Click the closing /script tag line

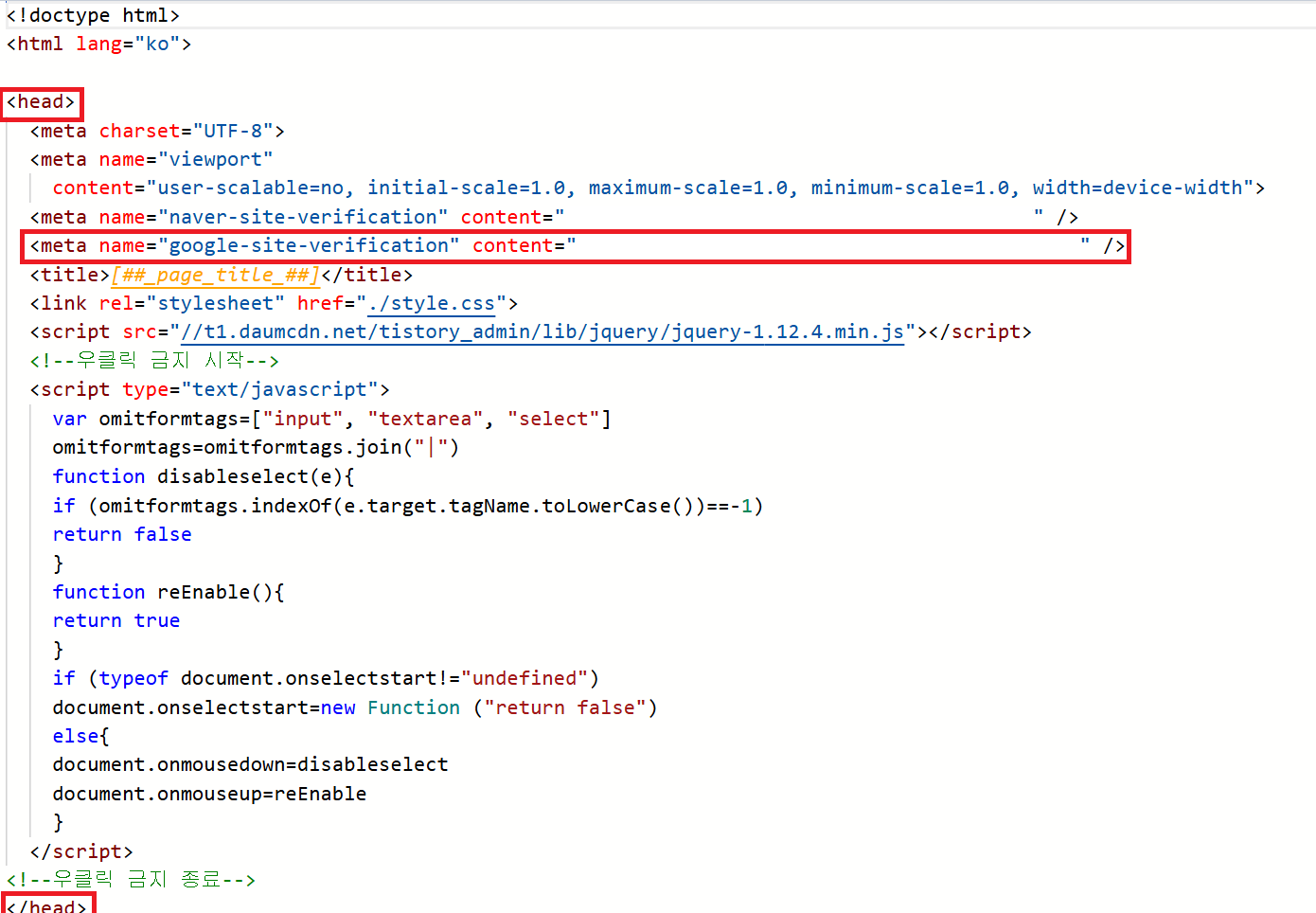[x=81, y=852]
